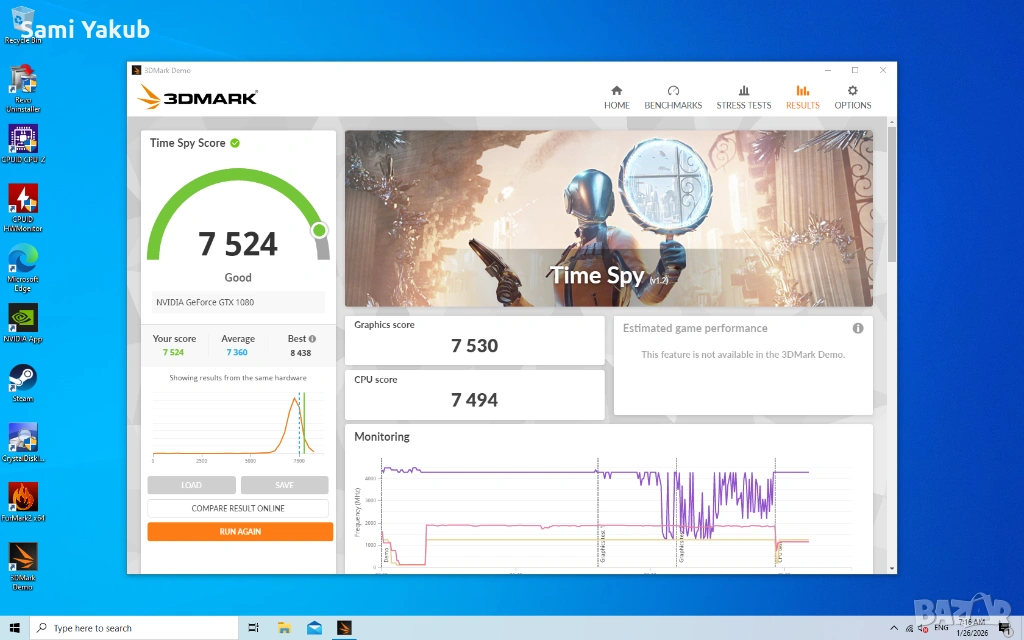The height and width of the screenshot is (640, 1024).
Task: Open the HOME section in 3DMark
Action: [616, 97]
